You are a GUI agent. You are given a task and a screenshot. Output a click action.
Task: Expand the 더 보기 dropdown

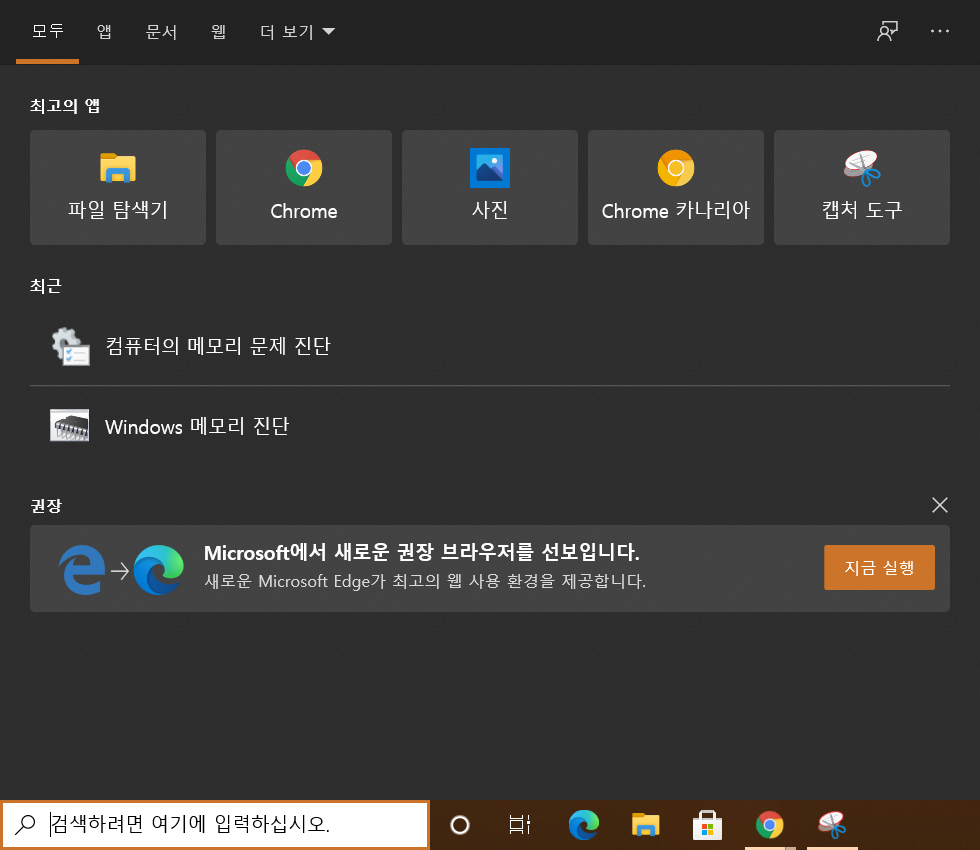click(298, 31)
